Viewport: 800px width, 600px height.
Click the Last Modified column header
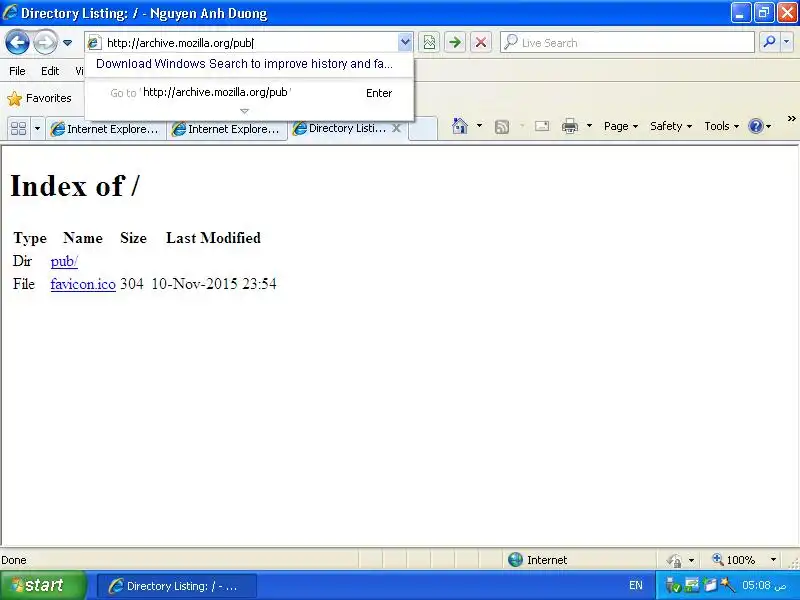(213, 238)
